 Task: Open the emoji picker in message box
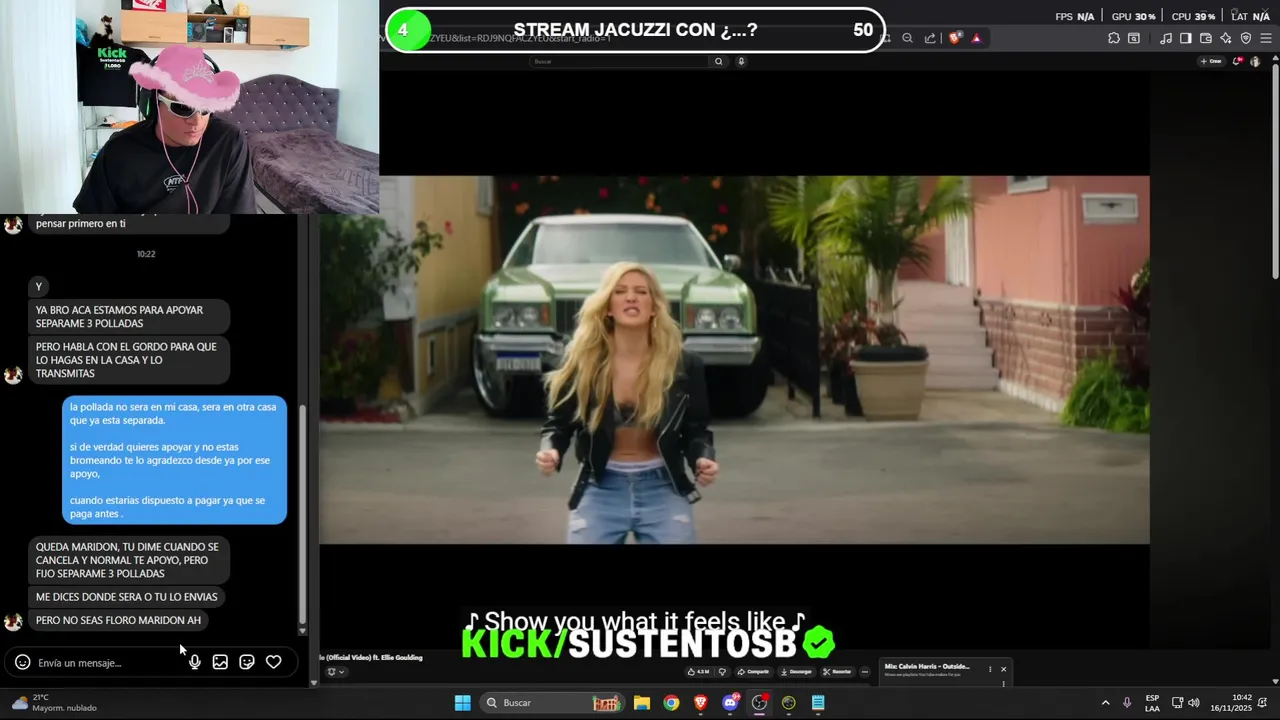pos(22,662)
